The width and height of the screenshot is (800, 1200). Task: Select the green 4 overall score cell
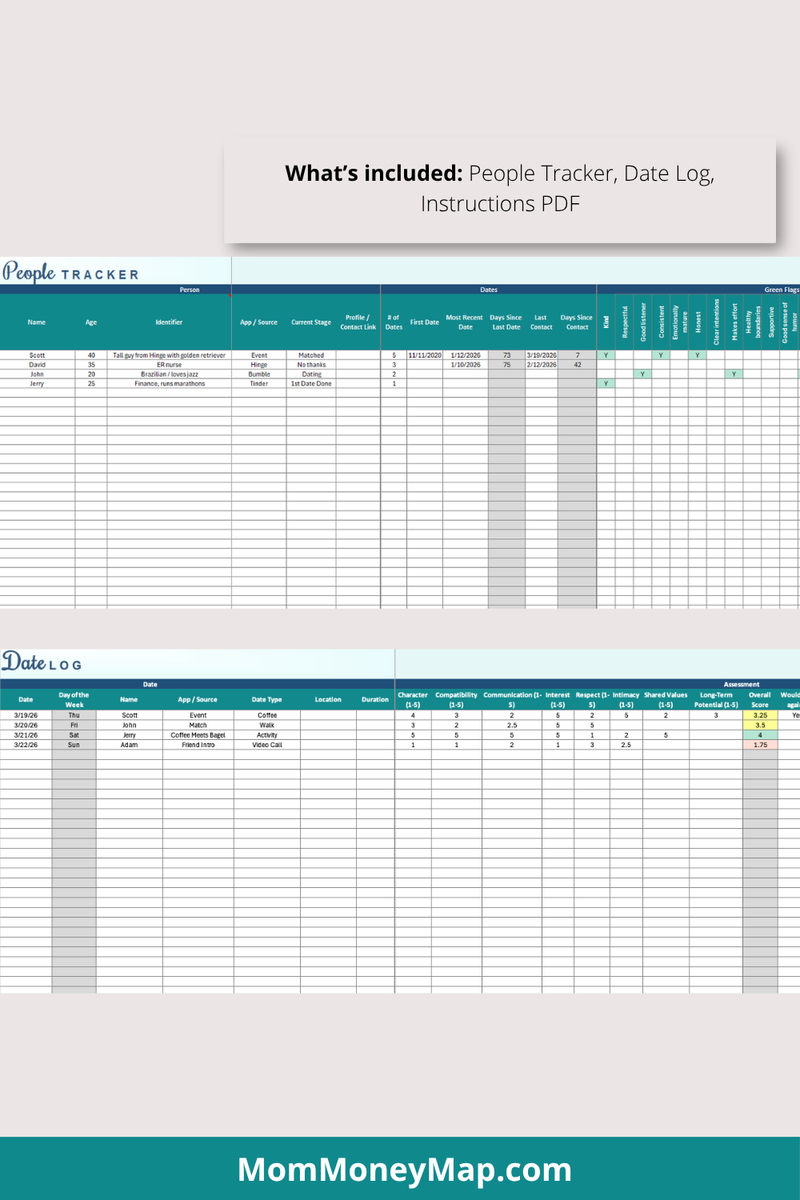point(760,735)
